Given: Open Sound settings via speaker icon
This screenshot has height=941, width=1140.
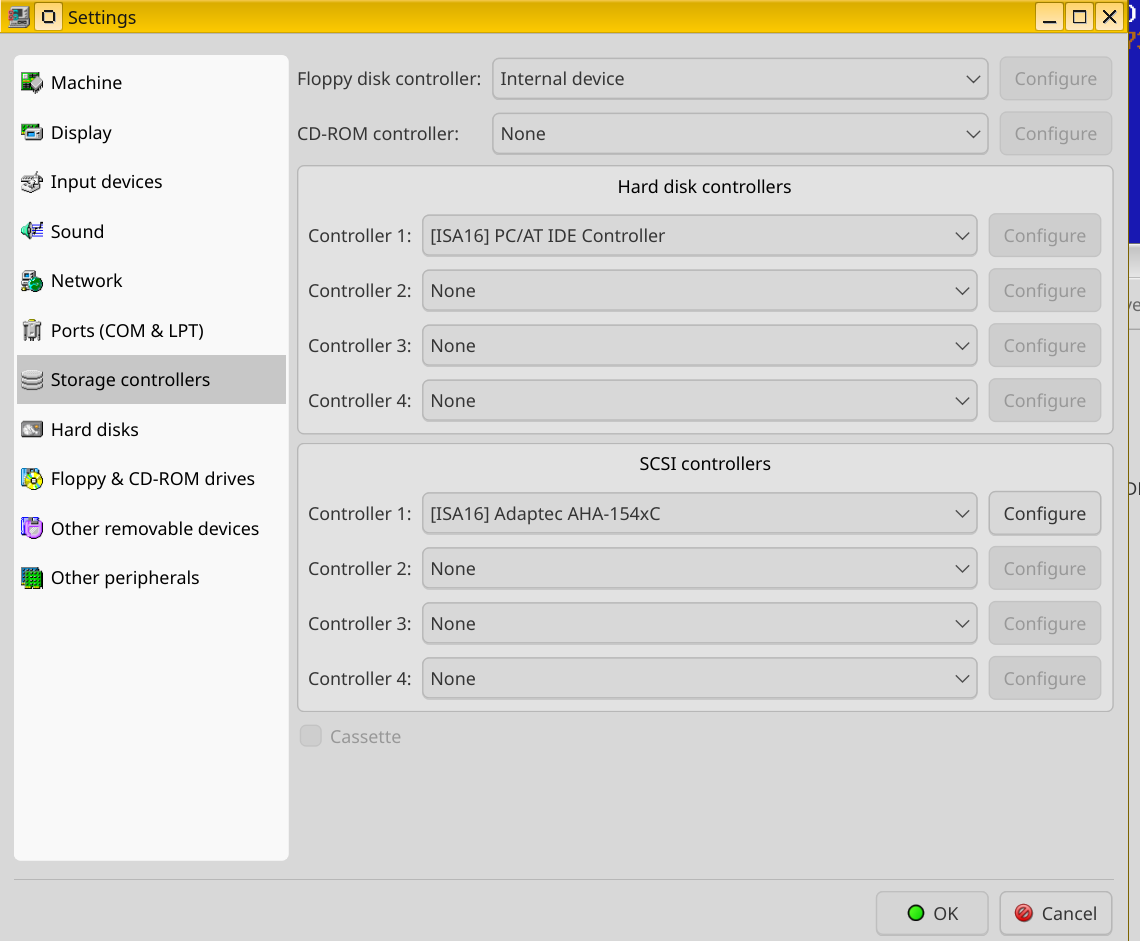Looking at the screenshot, I should click(32, 232).
